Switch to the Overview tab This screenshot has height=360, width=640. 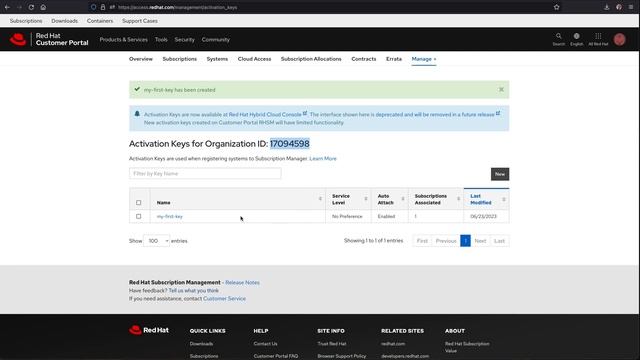click(x=141, y=59)
